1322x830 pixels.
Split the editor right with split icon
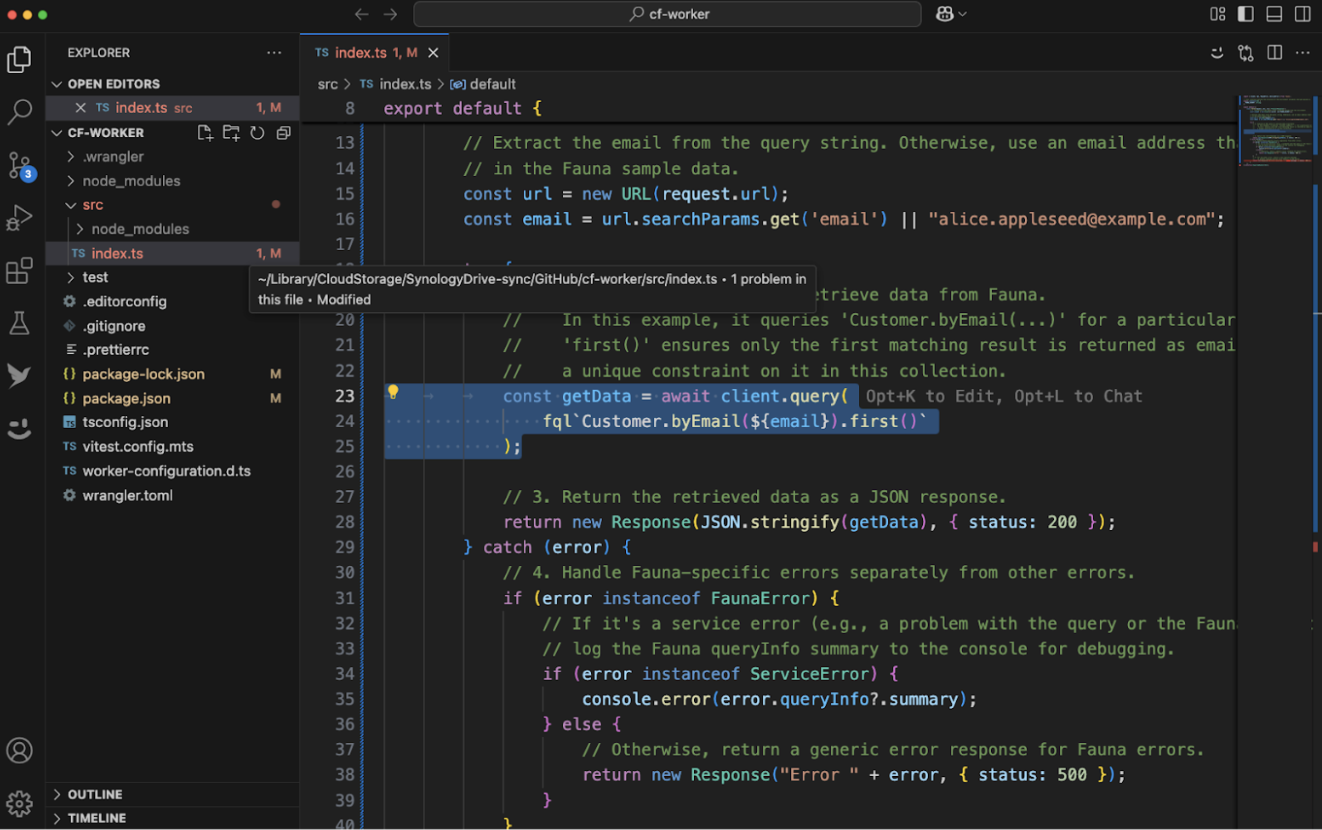pos(1274,53)
